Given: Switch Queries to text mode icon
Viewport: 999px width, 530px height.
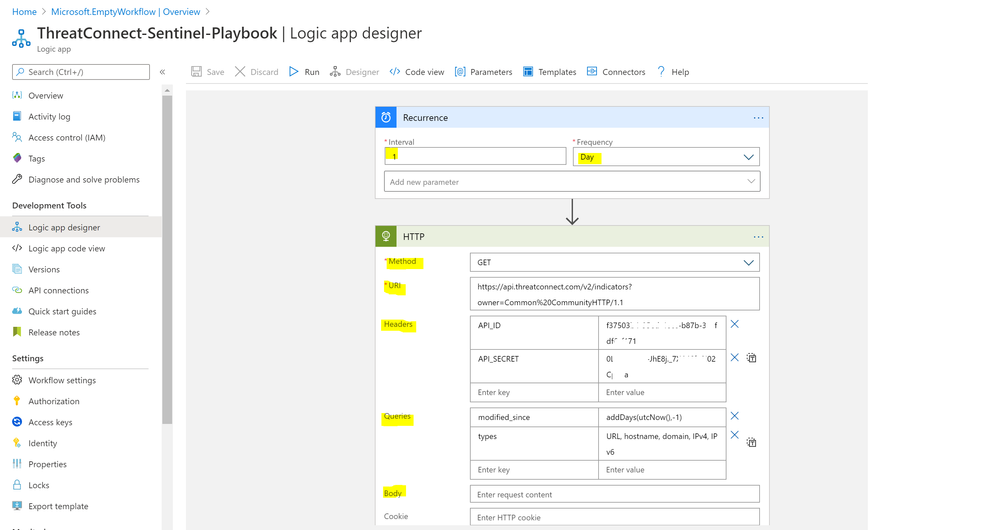Looking at the screenshot, I should click(x=752, y=442).
